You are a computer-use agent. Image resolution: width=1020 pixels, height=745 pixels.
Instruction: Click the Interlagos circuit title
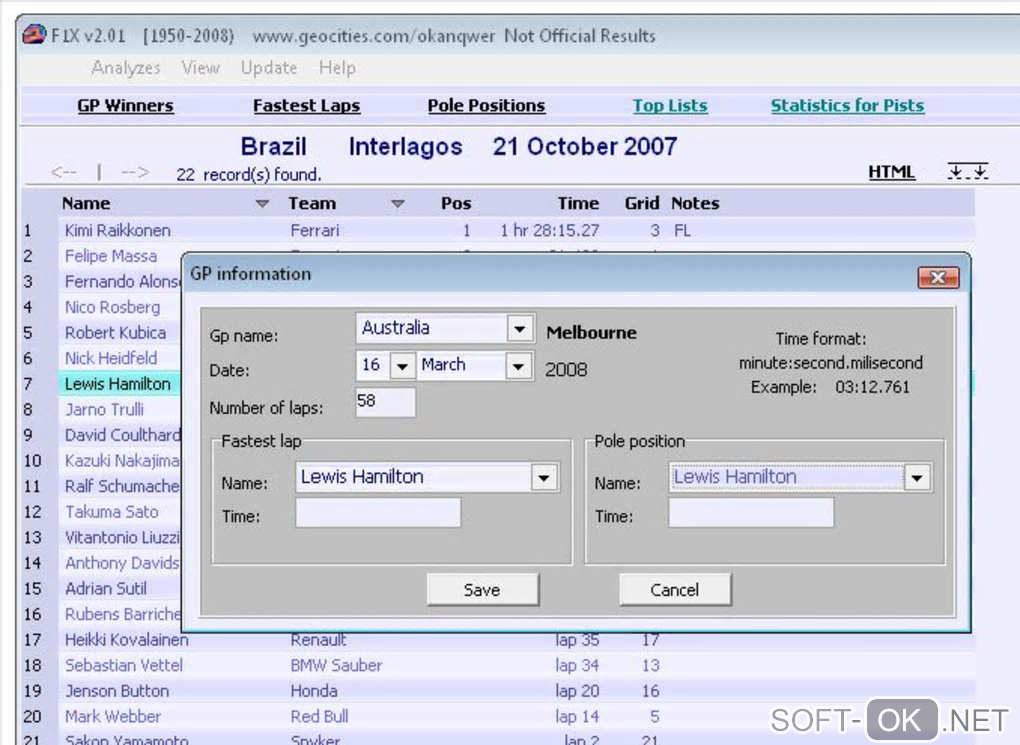[405, 146]
